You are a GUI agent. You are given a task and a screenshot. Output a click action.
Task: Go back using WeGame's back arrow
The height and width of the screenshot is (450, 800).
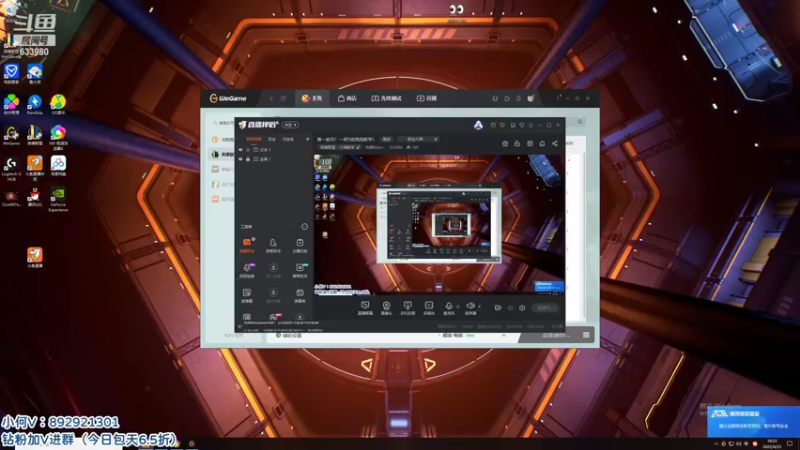coord(271,98)
